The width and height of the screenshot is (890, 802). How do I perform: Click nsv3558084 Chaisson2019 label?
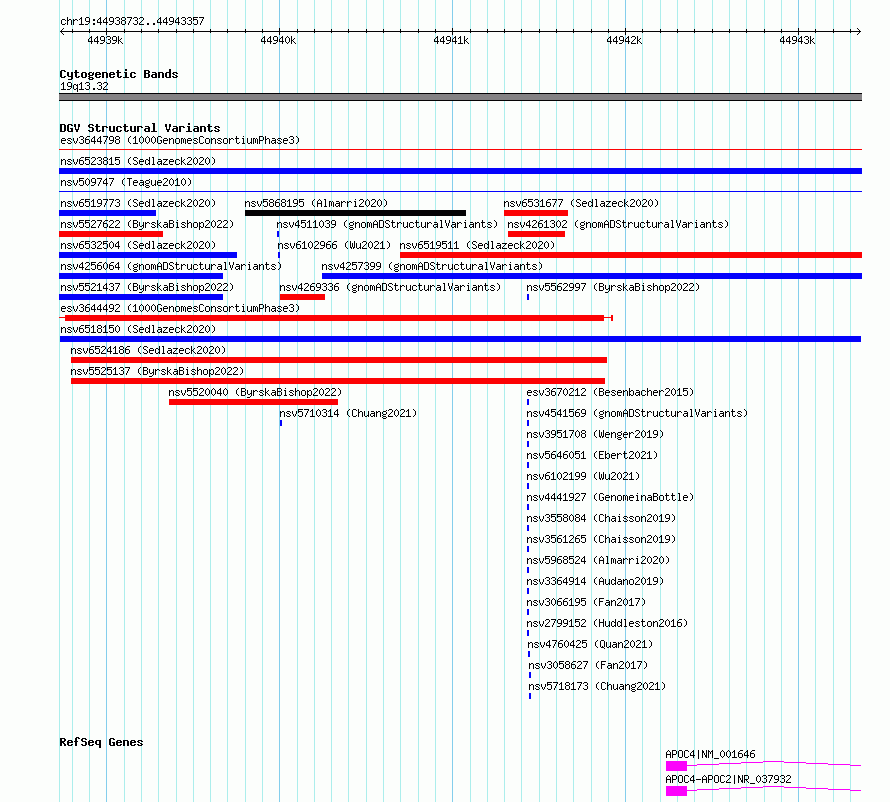click(x=601, y=518)
